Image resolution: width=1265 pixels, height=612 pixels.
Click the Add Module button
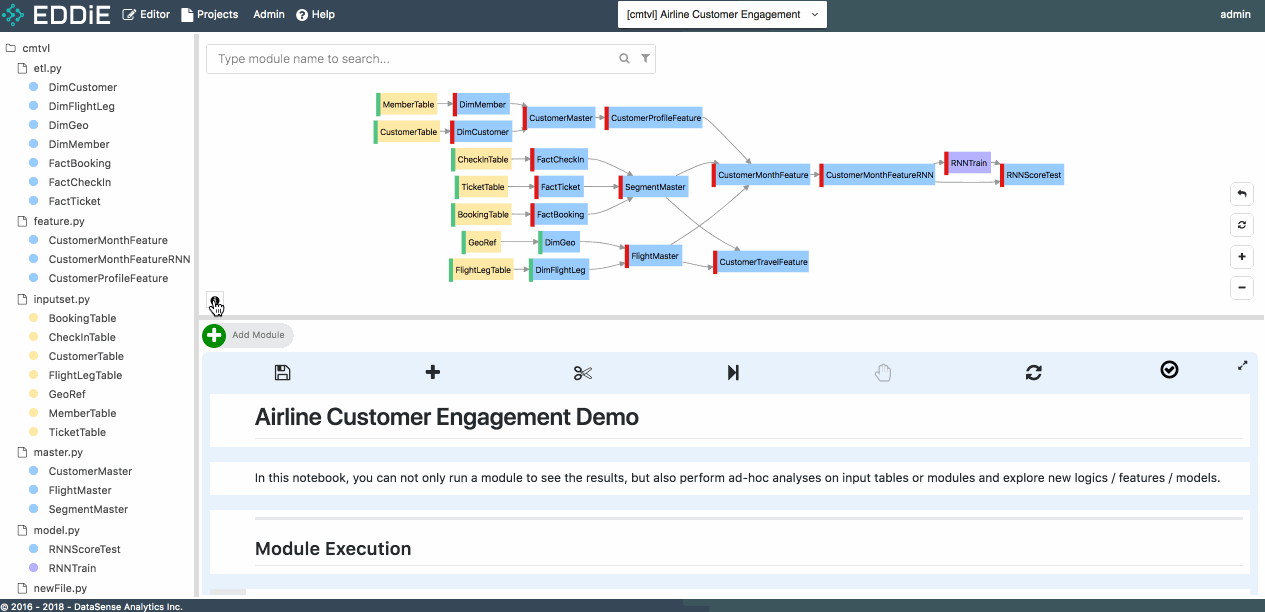click(248, 336)
